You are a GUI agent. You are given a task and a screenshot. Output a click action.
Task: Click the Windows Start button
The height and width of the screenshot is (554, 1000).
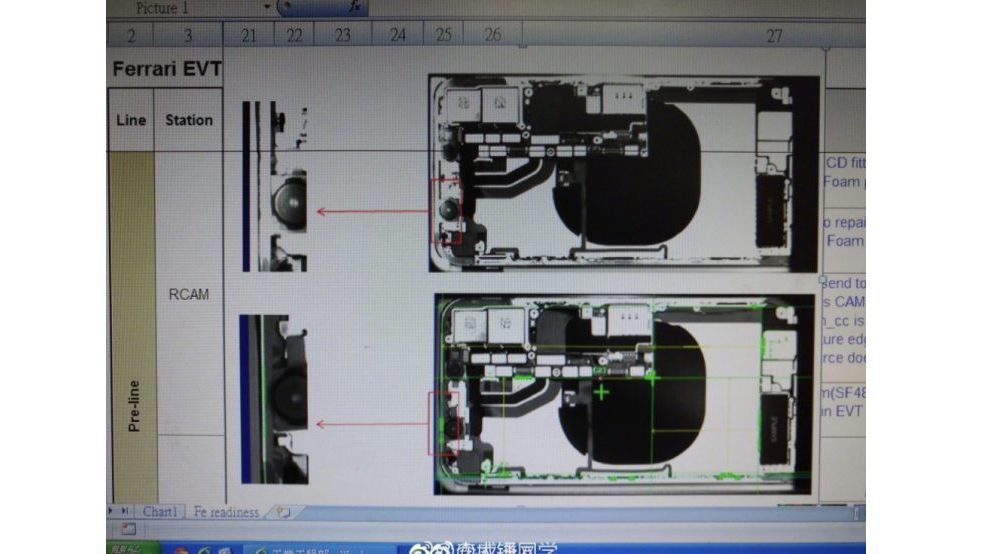pos(133,548)
